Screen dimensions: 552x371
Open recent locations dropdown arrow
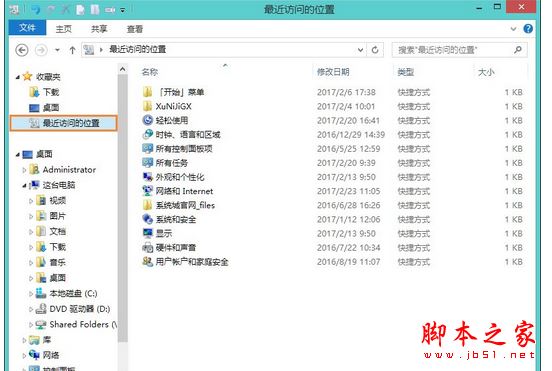(x=57, y=50)
